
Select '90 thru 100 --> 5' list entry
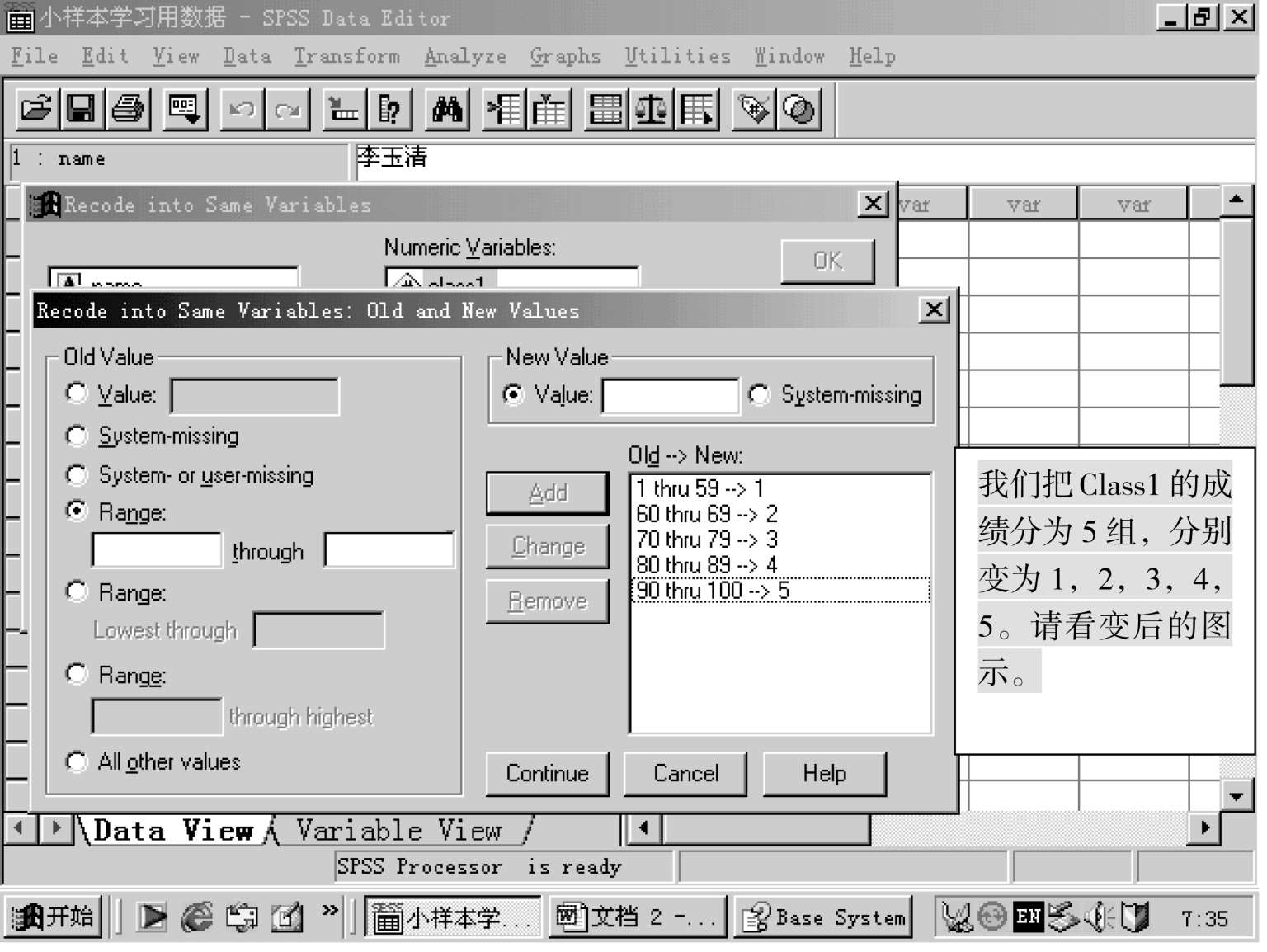click(x=713, y=591)
